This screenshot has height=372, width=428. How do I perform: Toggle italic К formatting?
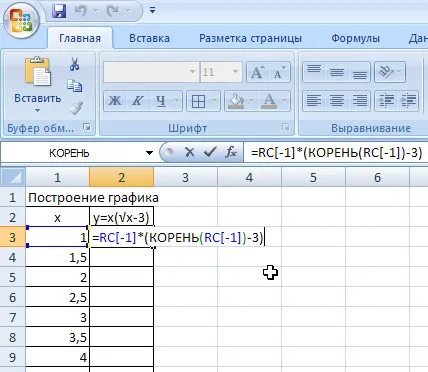[138, 101]
